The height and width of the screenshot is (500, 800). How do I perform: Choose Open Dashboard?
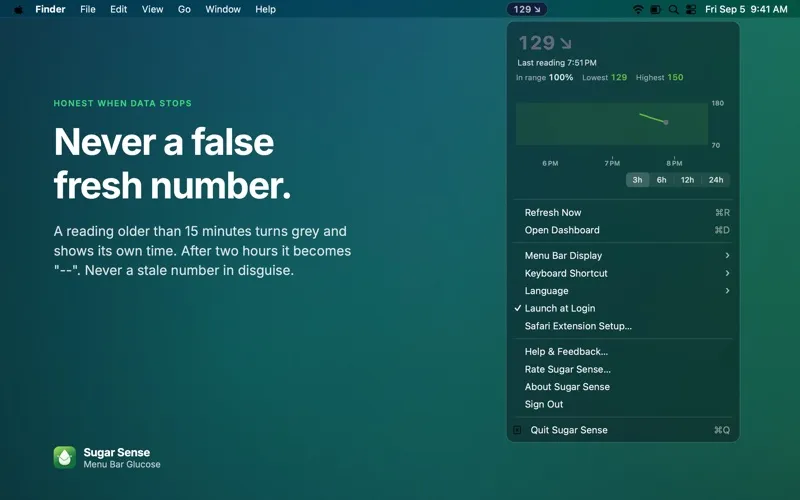point(623,230)
